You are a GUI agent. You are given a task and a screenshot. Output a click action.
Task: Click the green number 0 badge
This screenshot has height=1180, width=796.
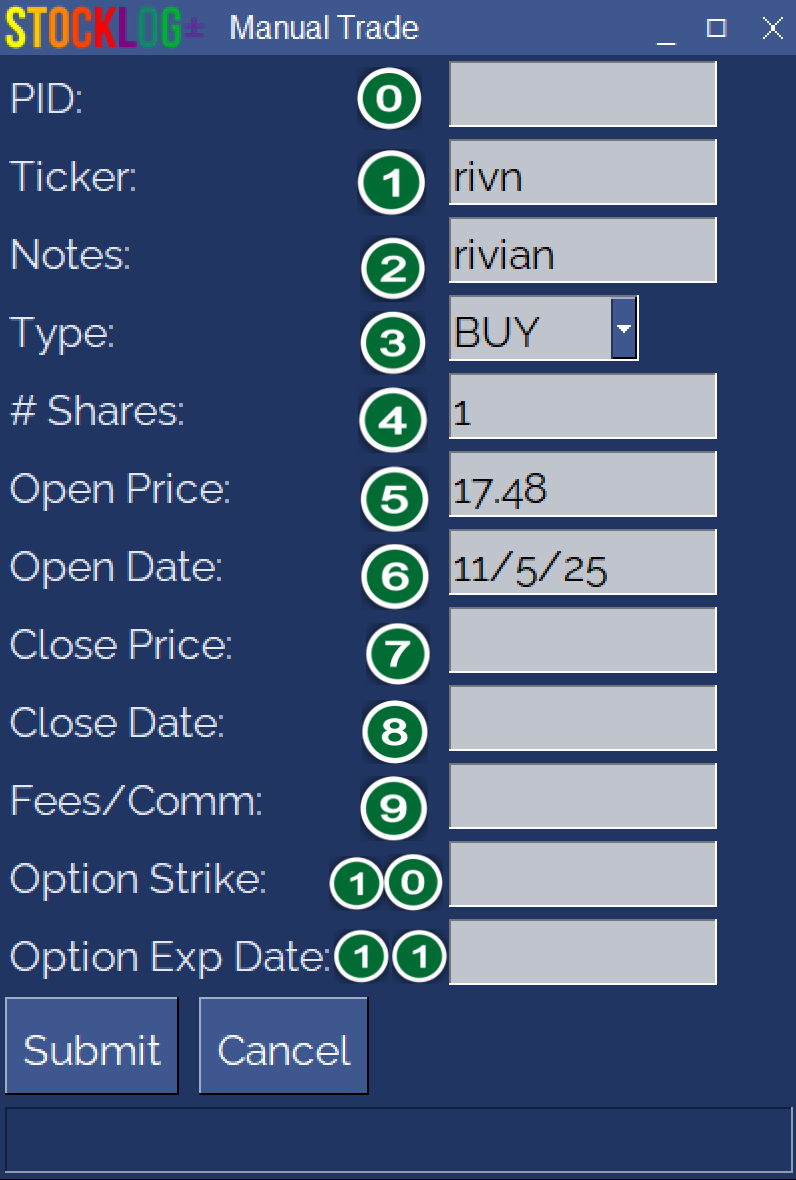(389, 98)
